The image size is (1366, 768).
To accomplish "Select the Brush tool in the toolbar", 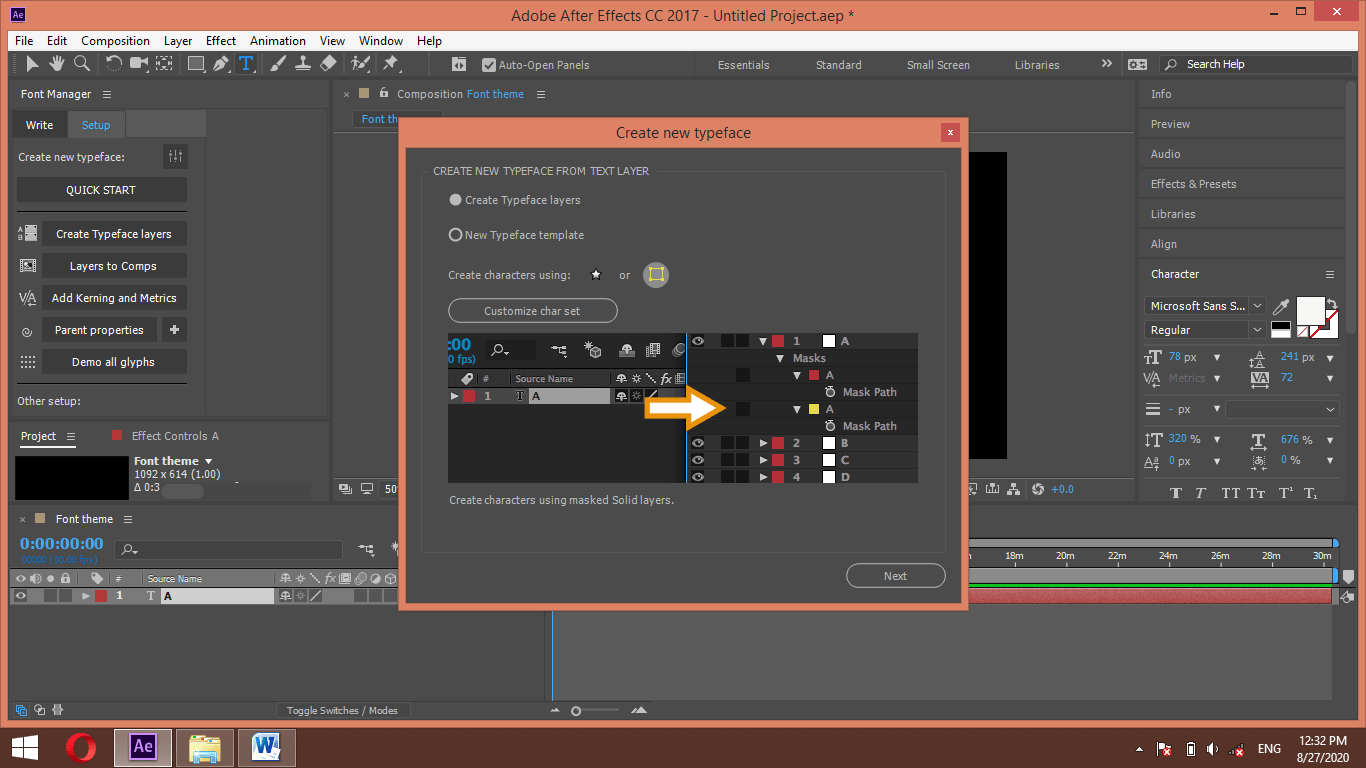I will pyautogui.click(x=278, y=63).
